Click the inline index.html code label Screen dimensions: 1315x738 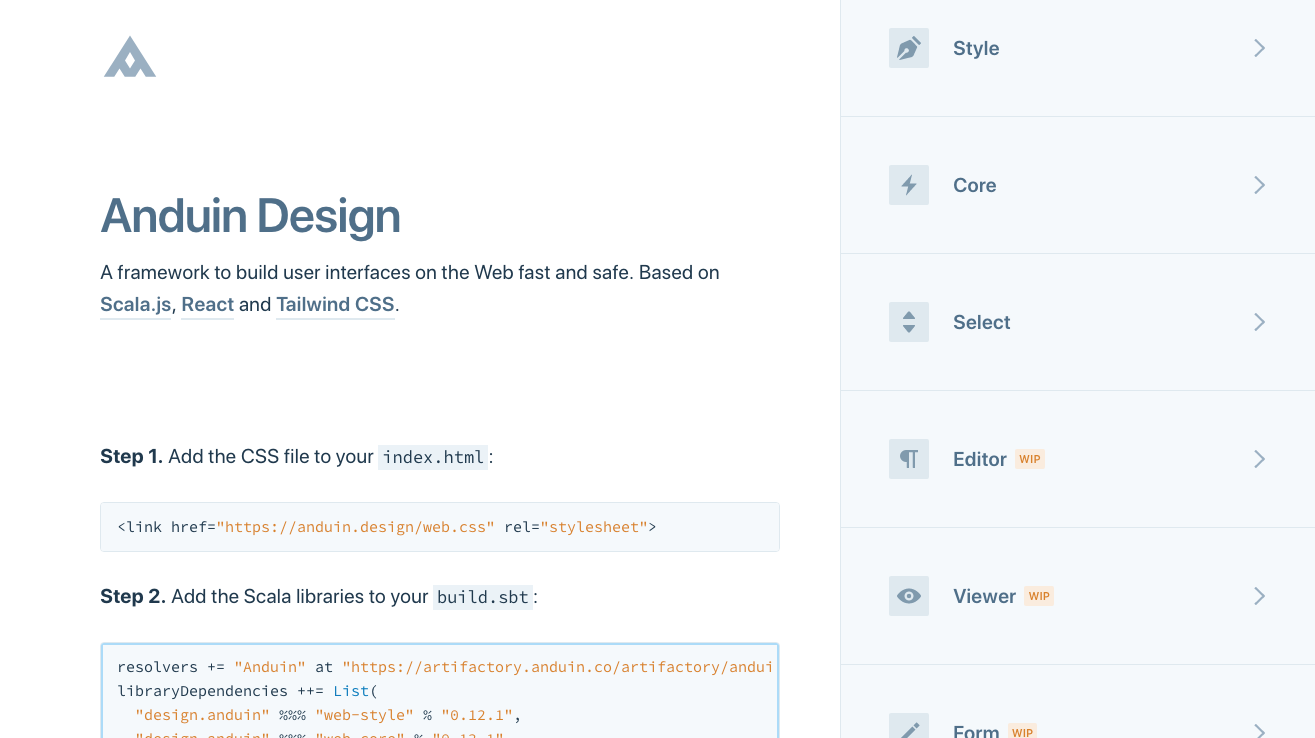click(433, 457)
